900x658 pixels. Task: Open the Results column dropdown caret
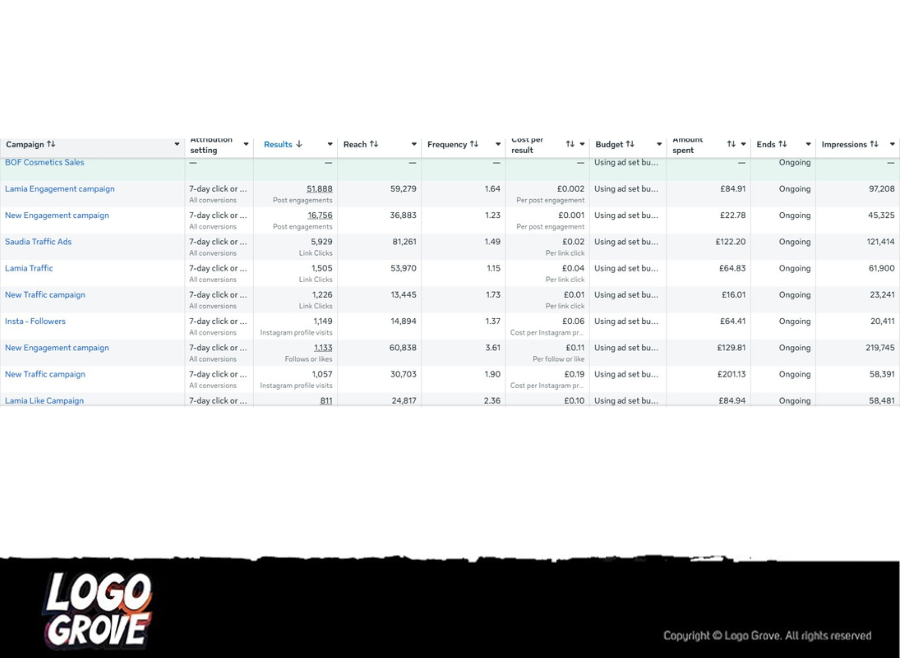[330, 144]
